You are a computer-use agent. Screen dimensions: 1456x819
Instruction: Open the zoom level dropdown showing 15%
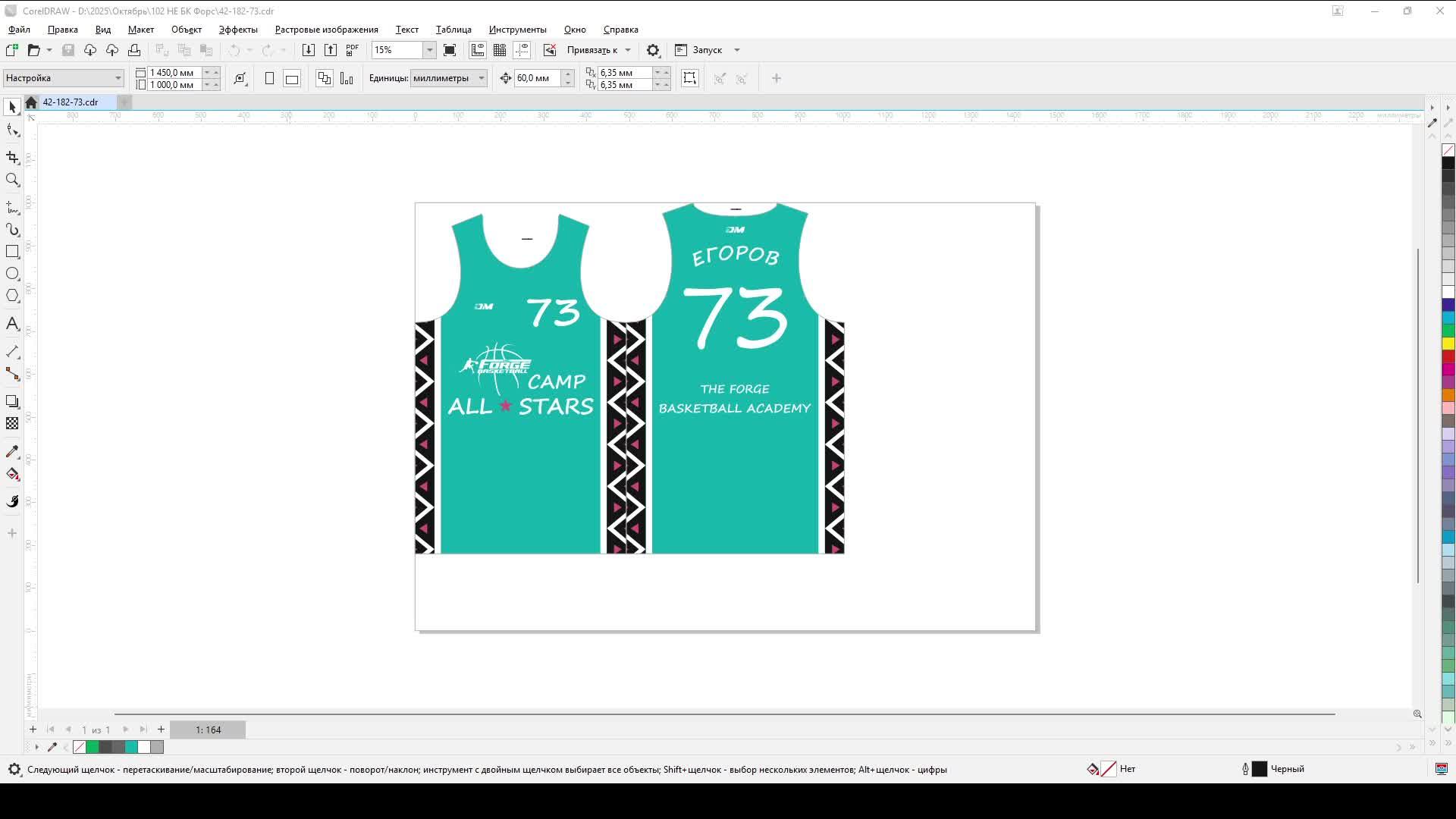[x=429, y=49]
